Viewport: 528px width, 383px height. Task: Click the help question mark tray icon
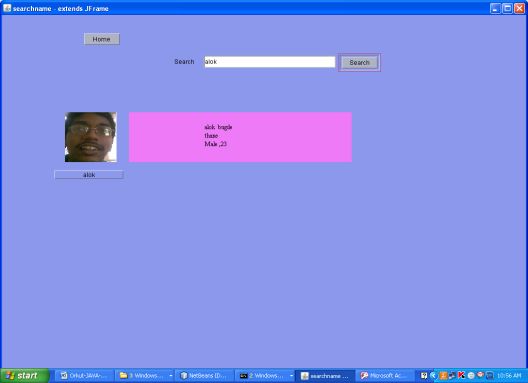[424, 375]
